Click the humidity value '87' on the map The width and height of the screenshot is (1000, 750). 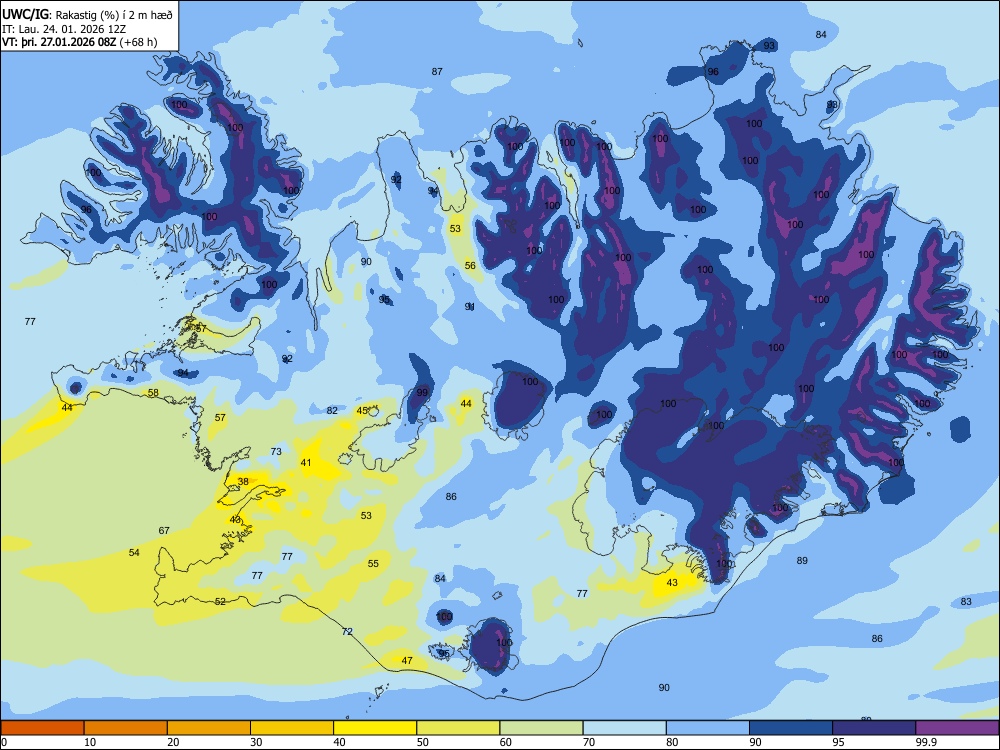pos(437,71)
